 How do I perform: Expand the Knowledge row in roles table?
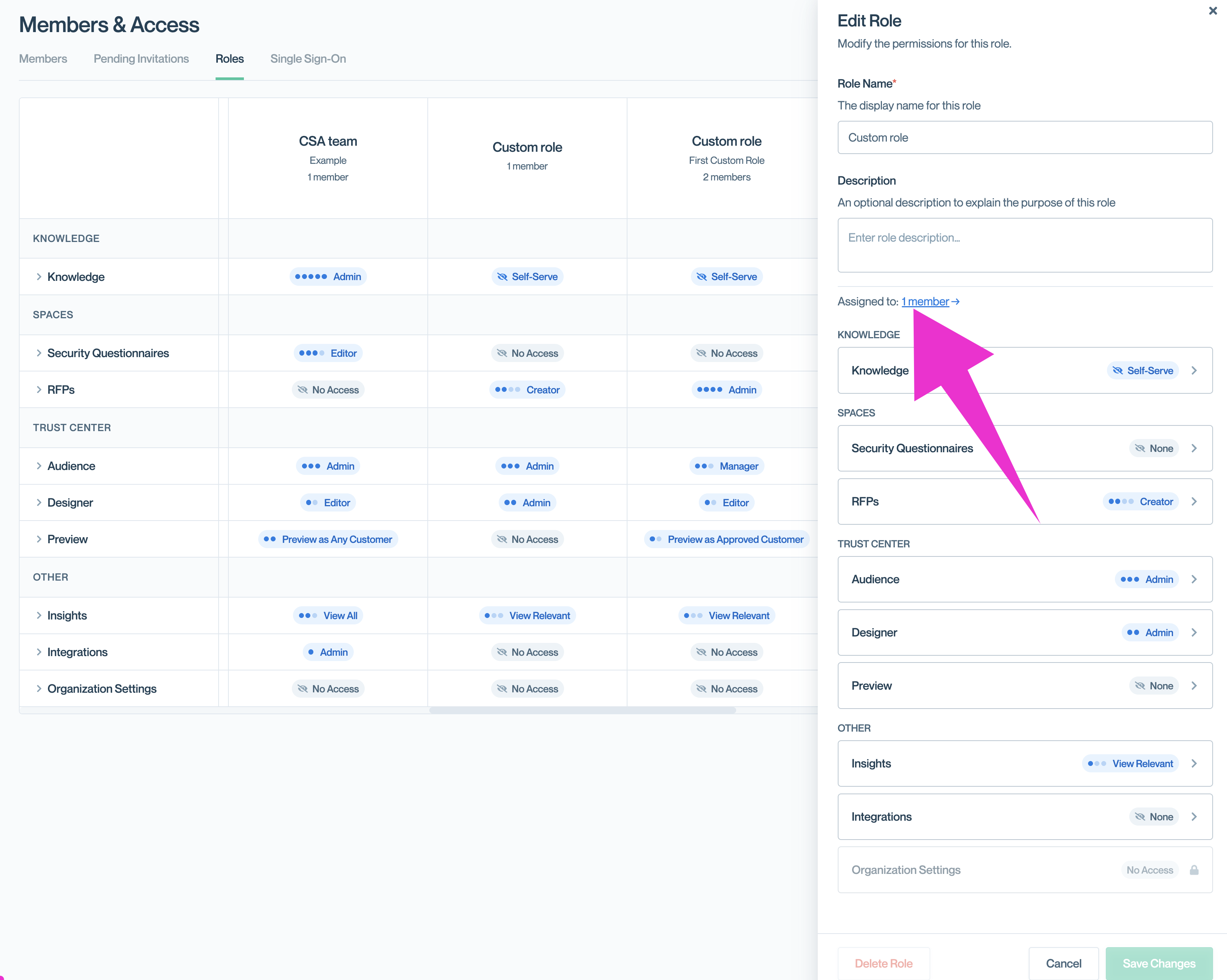pos(39,277)
